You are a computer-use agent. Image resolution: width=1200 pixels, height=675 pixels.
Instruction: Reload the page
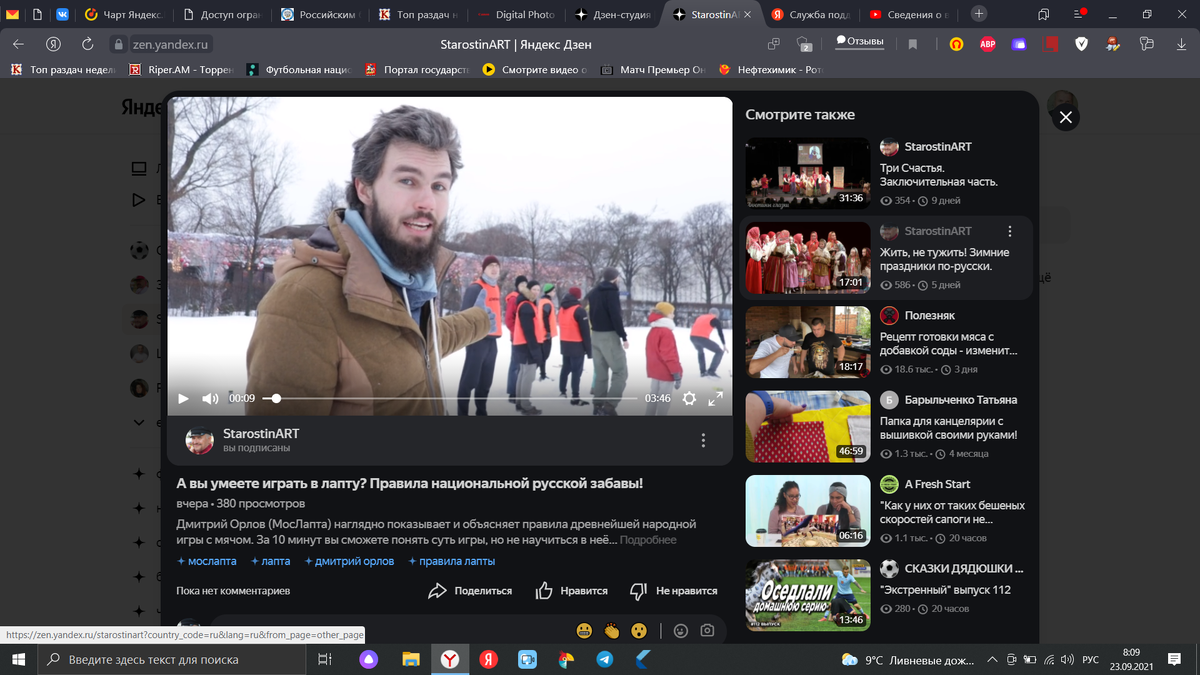click(88, 44)
